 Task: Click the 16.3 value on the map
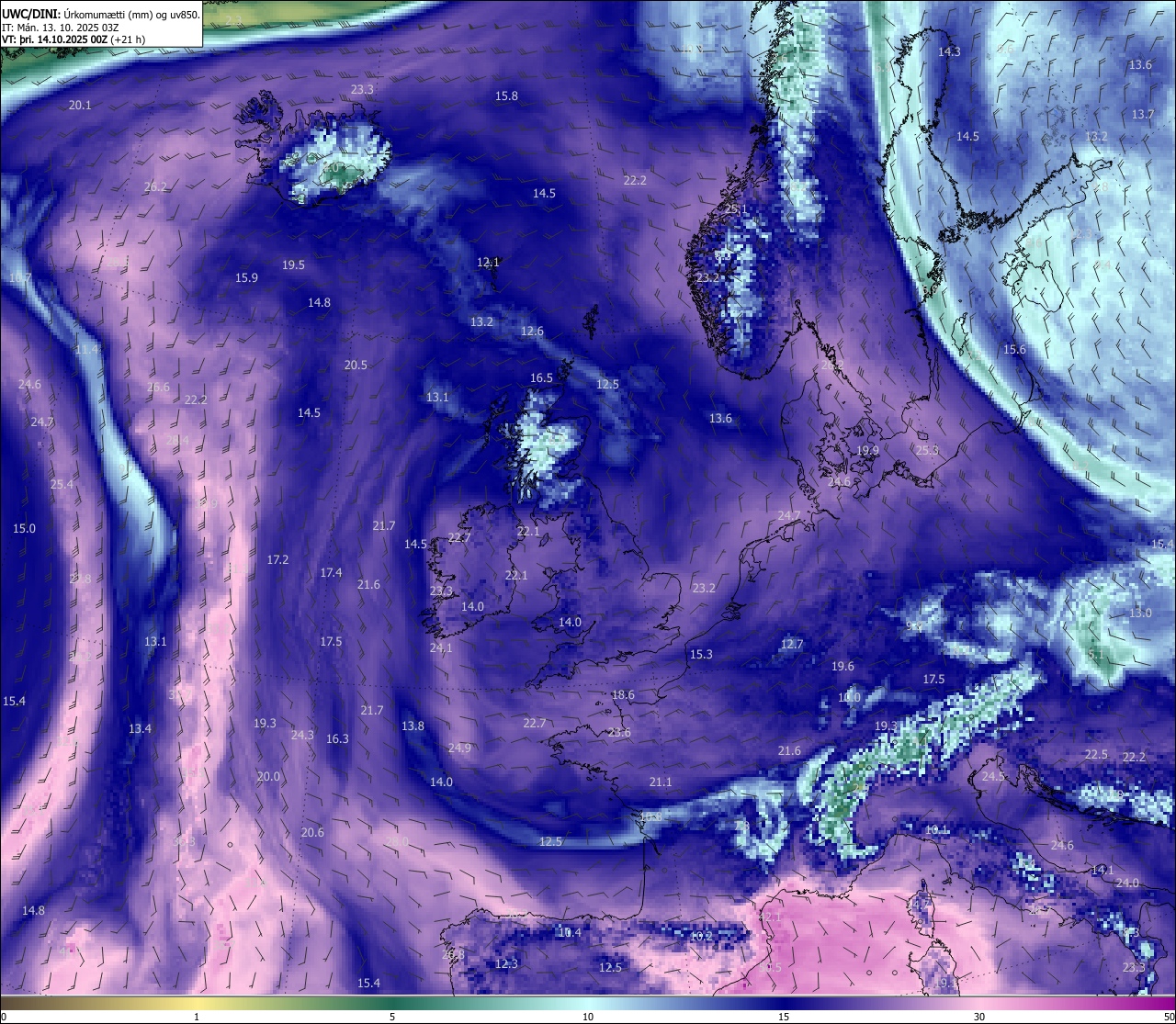(337, 739)
